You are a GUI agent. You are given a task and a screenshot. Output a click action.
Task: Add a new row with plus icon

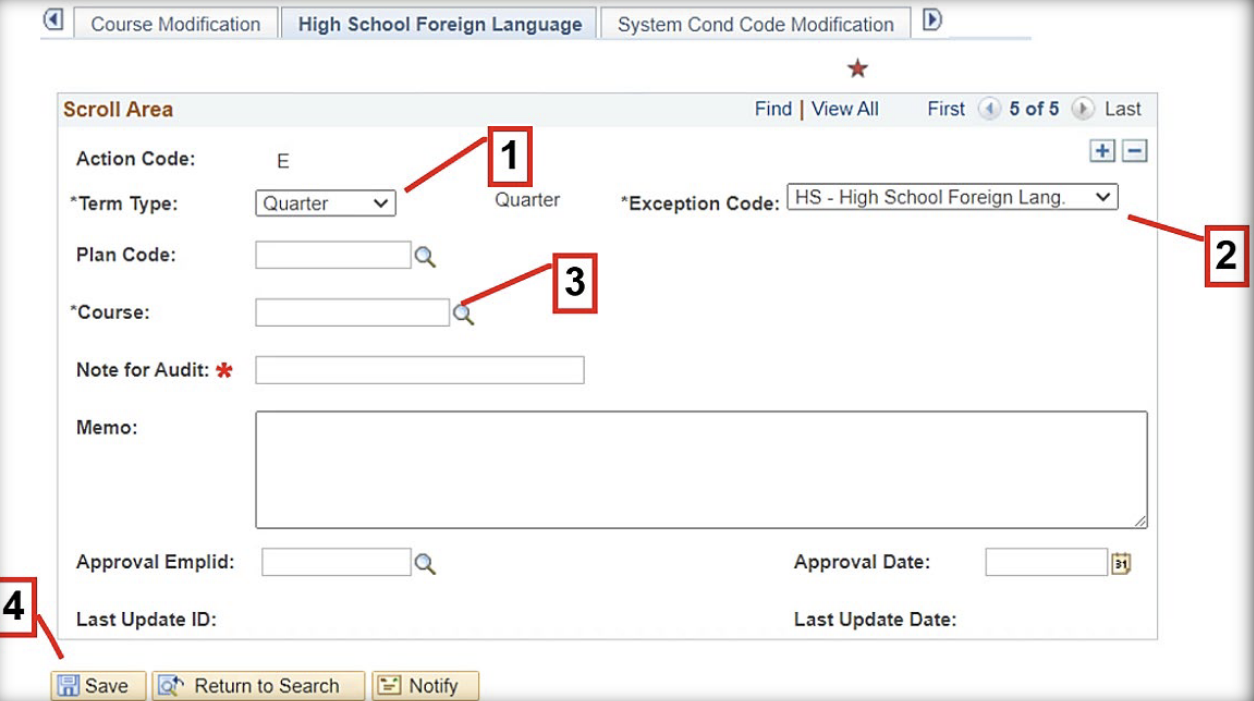[1102, 151]
